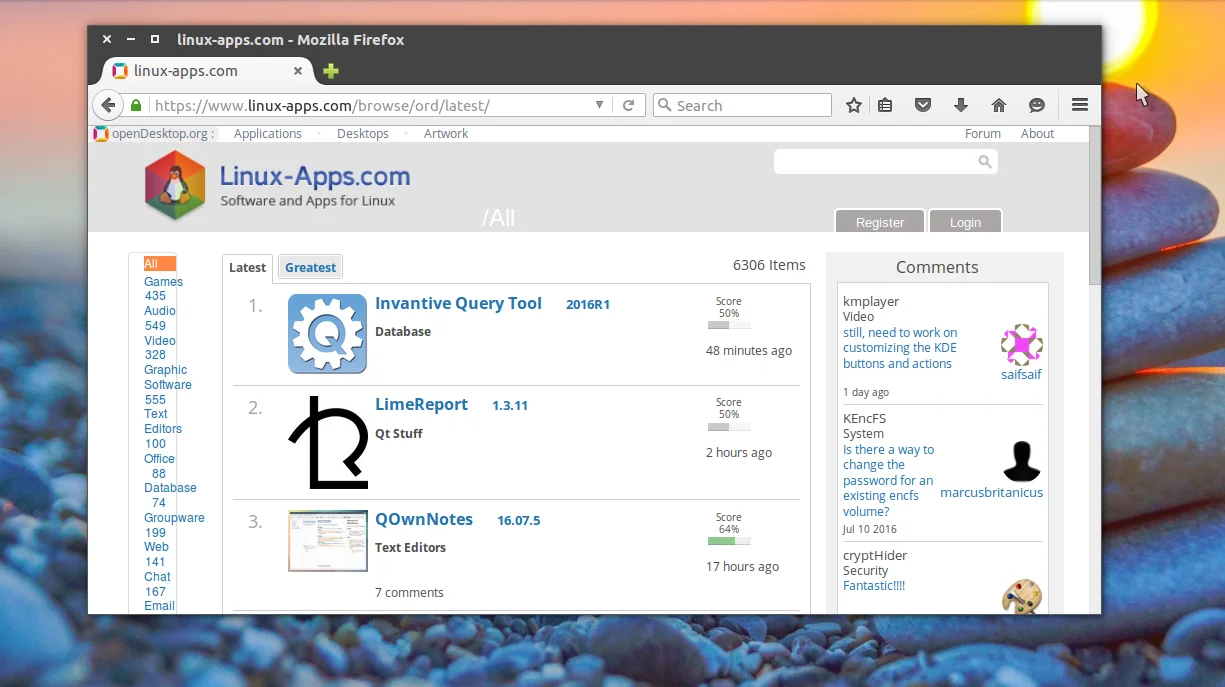Switch to the Greatest tab
Screen dimensions: 1225x687
(x=310, y=267)
